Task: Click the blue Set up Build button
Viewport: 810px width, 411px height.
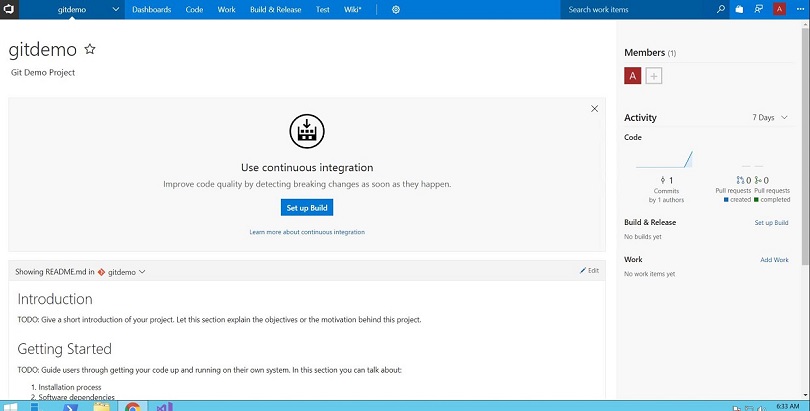Action: pyautogui.click(x=307, y=208)
